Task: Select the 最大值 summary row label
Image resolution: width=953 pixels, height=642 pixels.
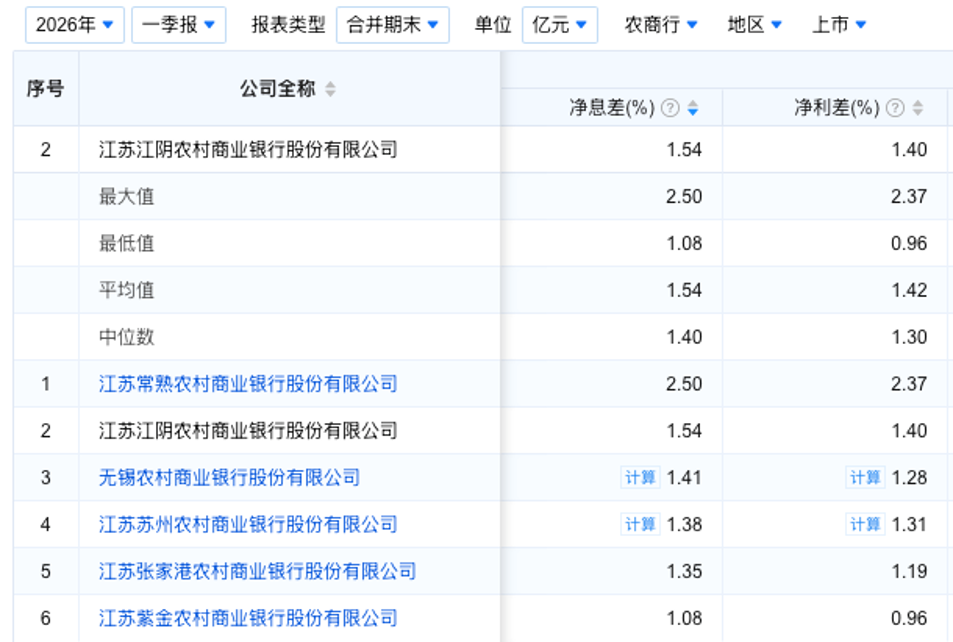Action: [126, 196]
